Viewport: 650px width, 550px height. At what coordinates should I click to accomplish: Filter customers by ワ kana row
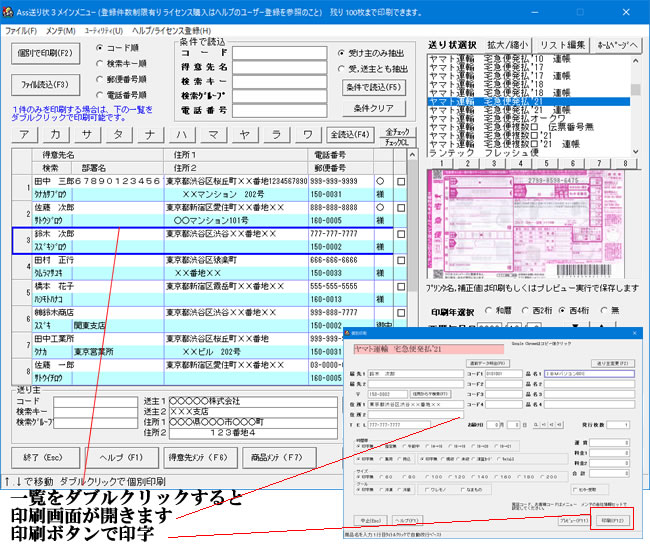click(307, 134)
